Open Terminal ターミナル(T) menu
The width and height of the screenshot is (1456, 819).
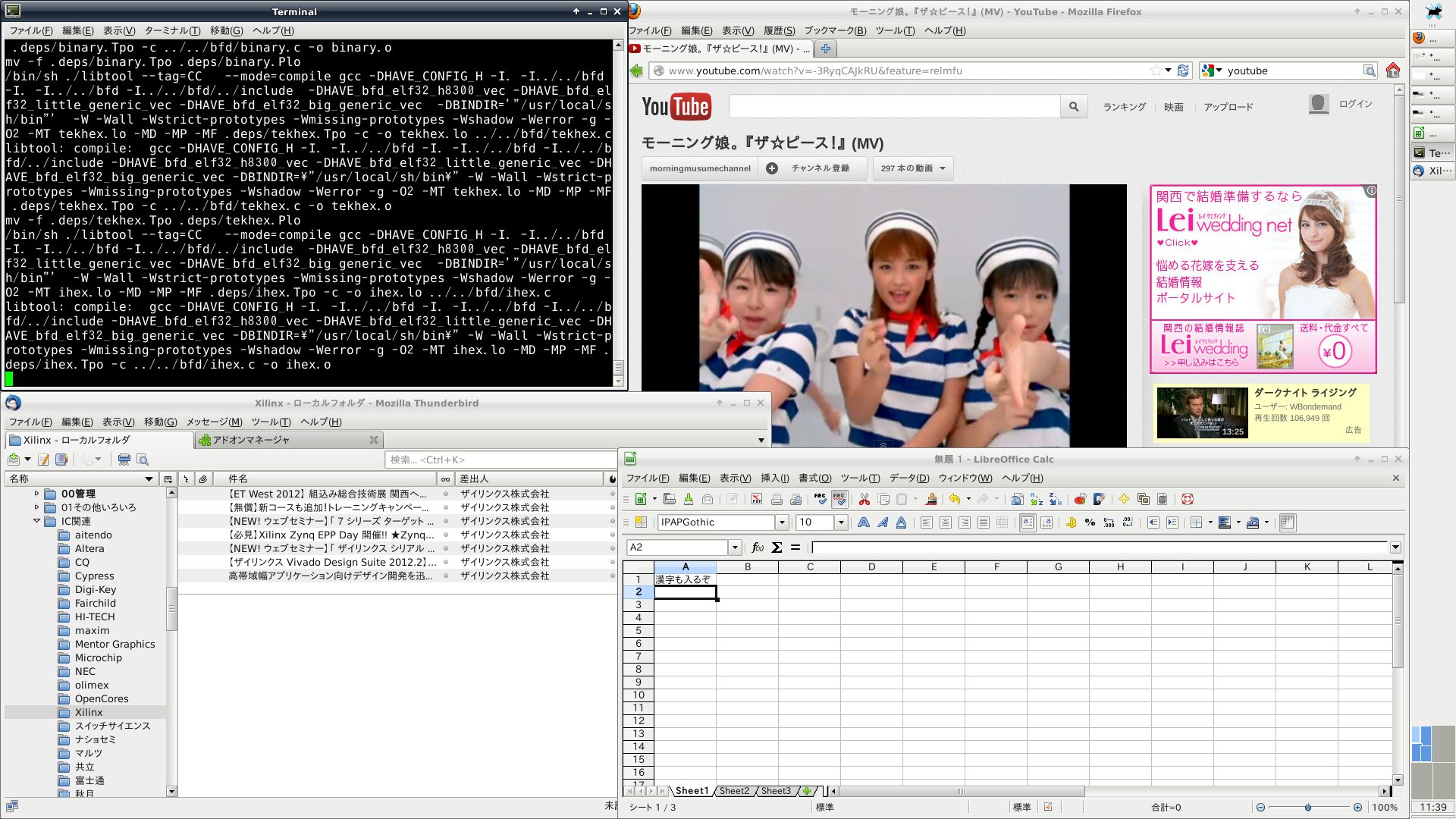tap(172, 30)
